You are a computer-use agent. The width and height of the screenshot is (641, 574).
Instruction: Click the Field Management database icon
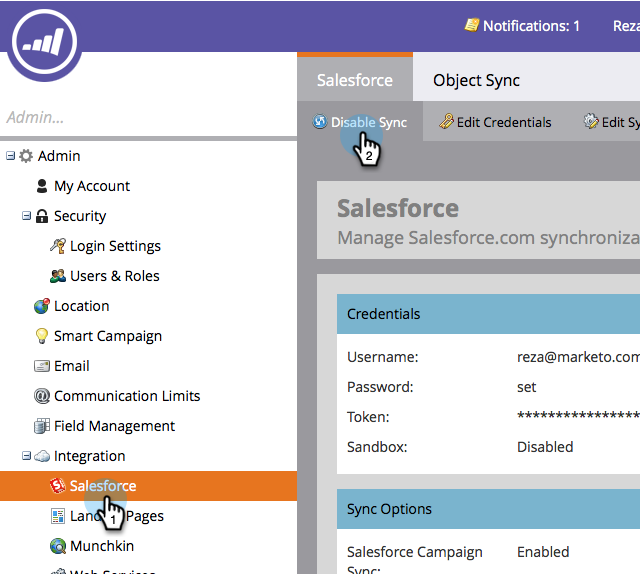tap(42, 426)
